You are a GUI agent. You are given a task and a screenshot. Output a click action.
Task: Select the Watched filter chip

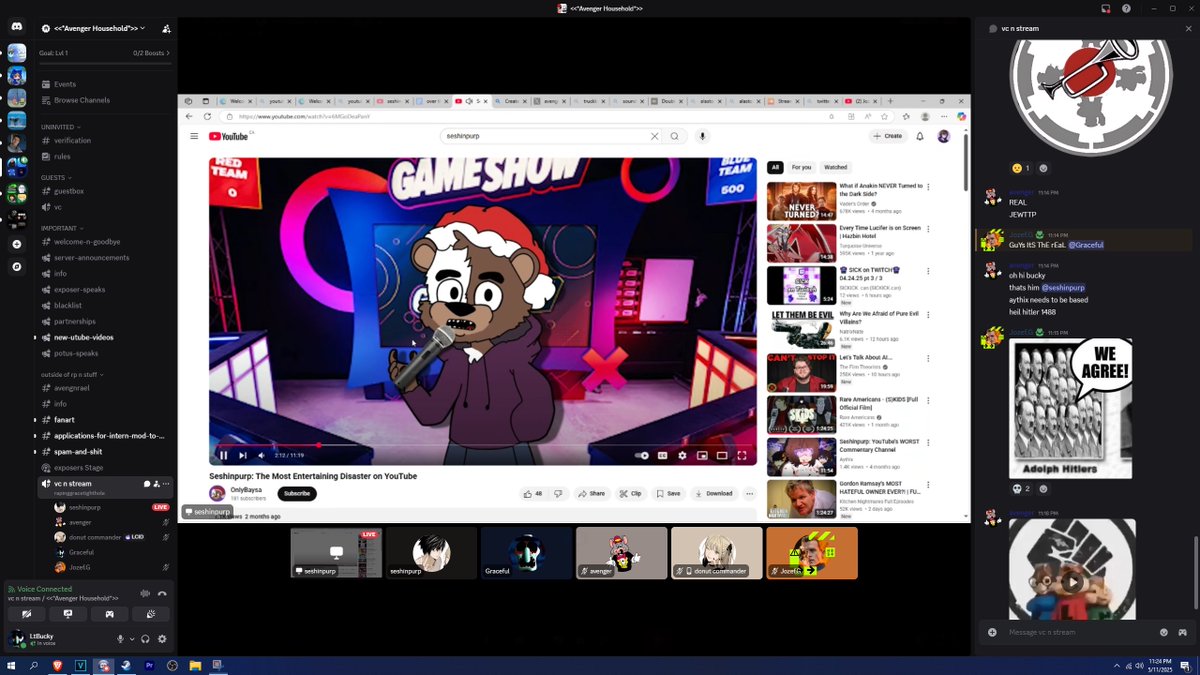click(x=835, y=168)
